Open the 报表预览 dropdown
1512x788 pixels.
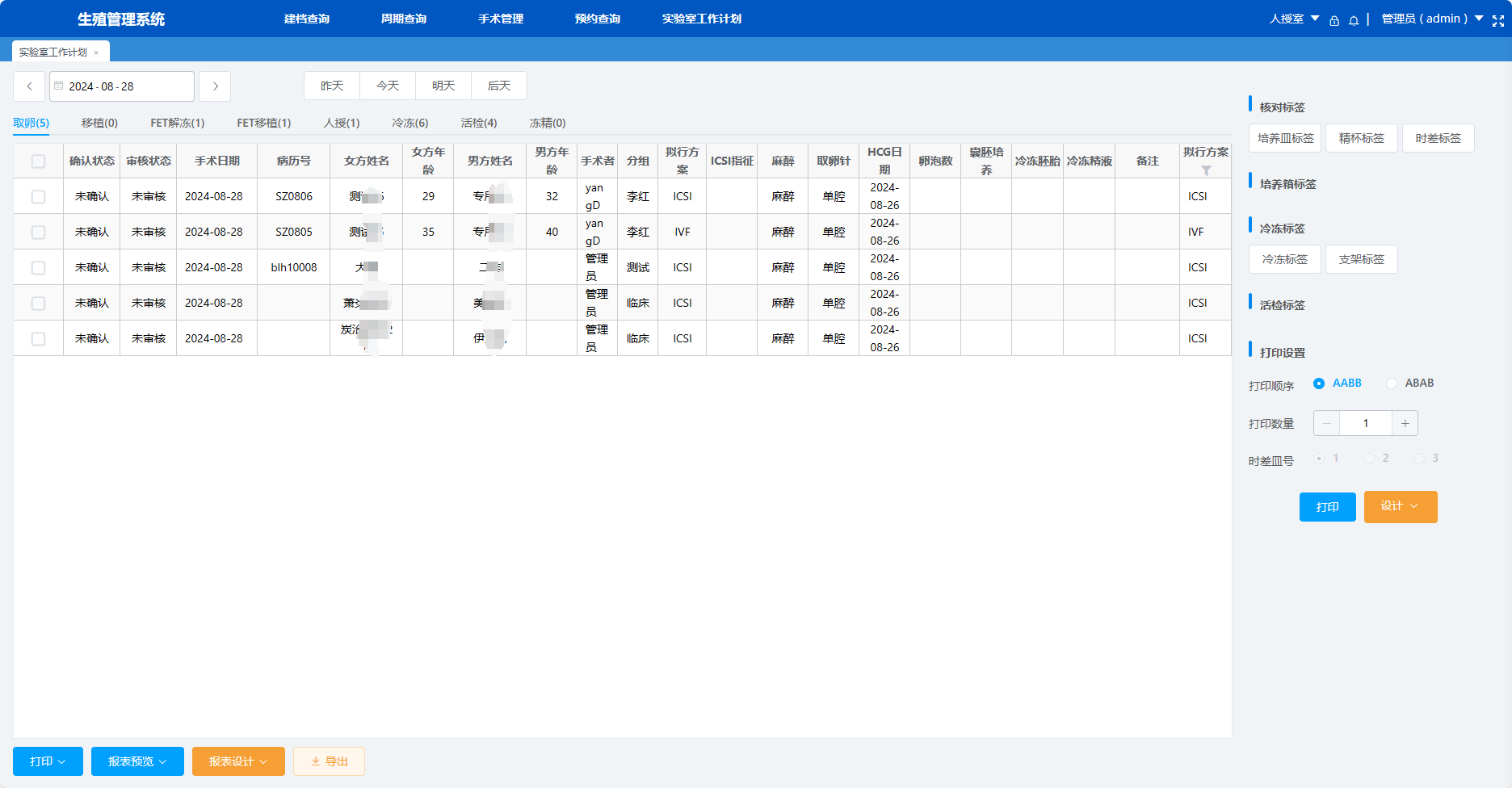point(137,761)
